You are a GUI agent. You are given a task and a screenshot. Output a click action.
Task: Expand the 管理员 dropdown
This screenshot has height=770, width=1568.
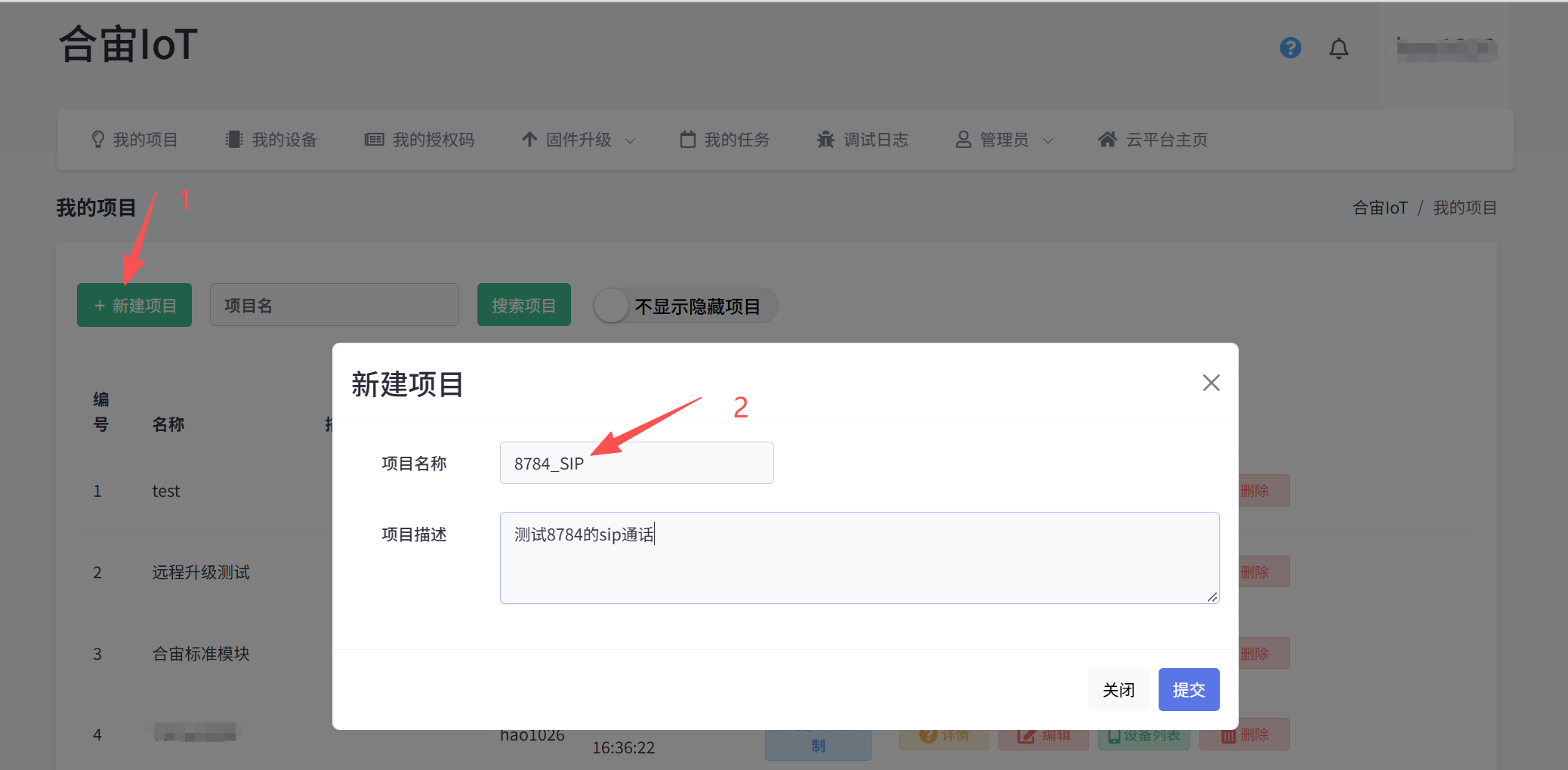(x=1005, y=140)
